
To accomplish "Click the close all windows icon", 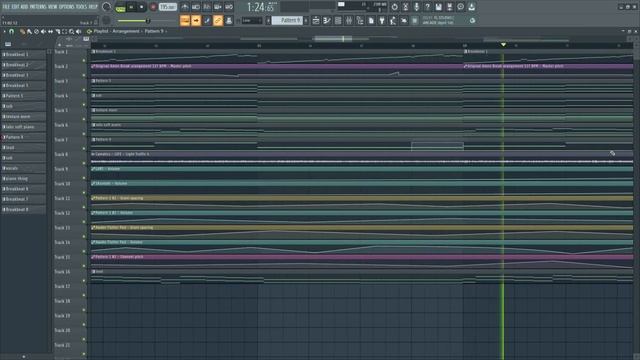I will [x=404, y=20].
